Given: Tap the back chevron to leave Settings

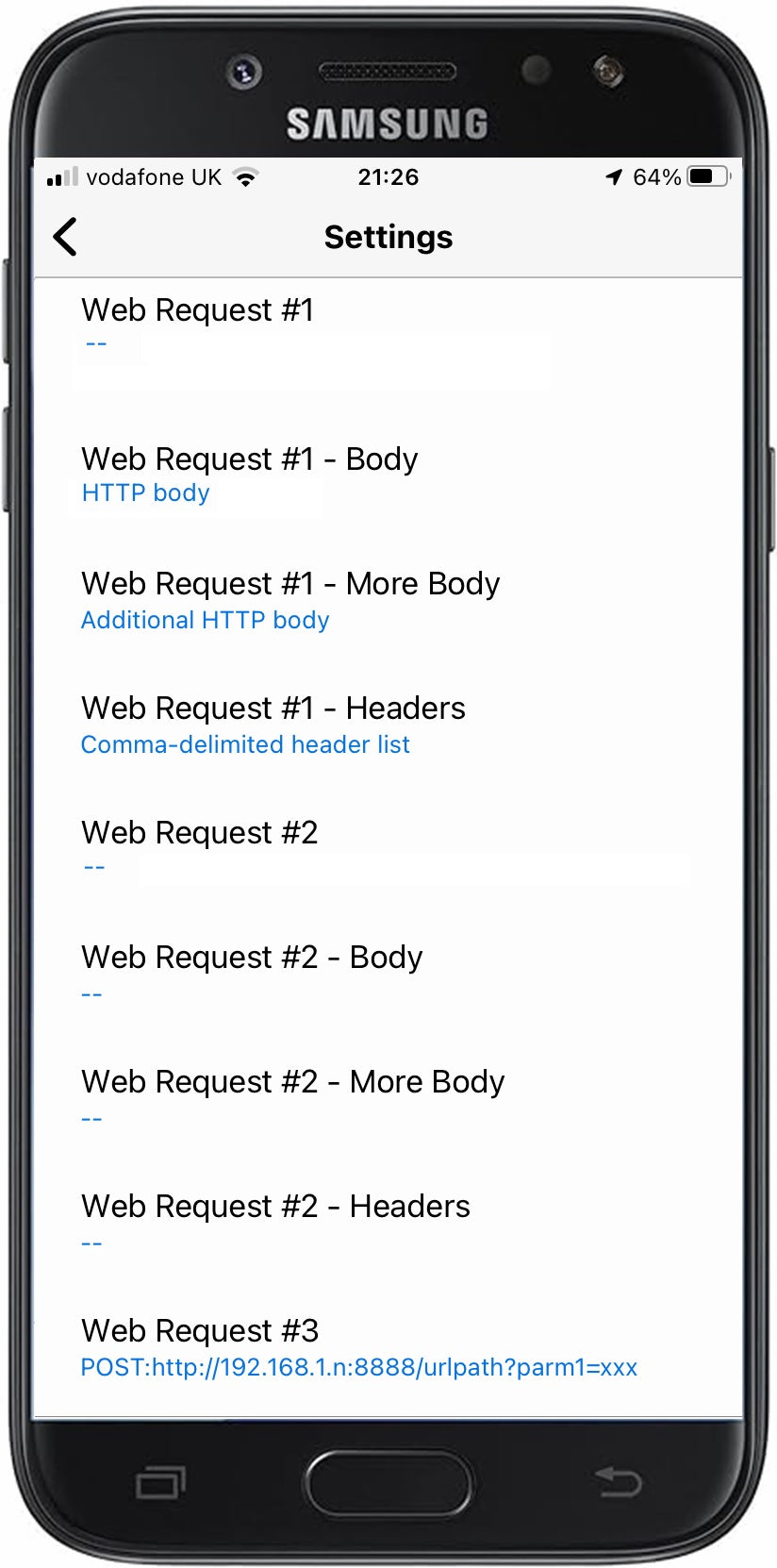Looking at the screenshot, I should coord(64,237).
